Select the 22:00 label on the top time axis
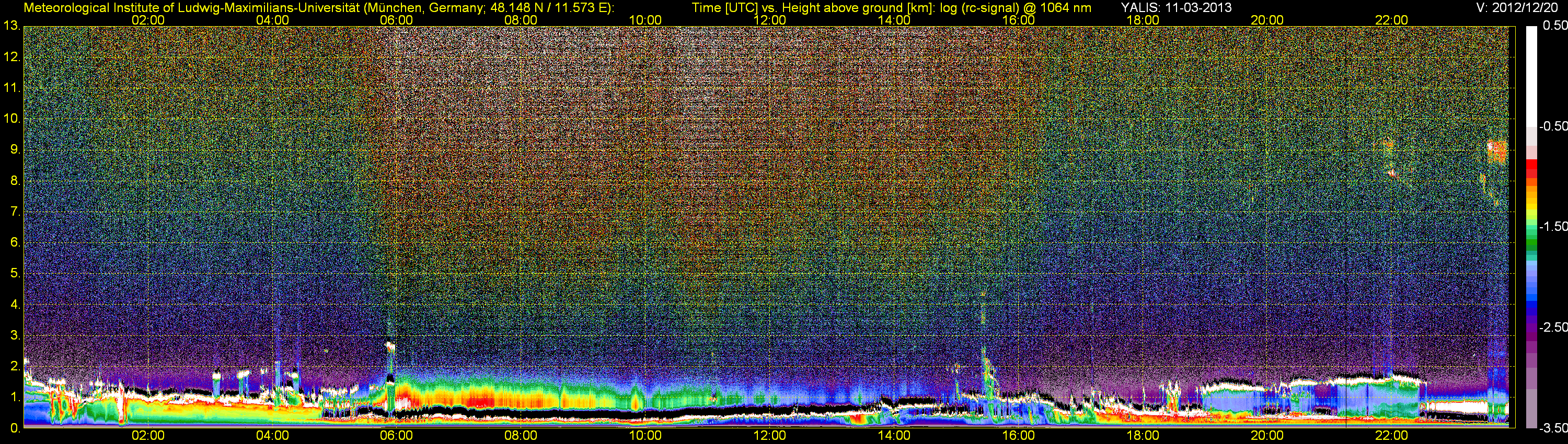1568x444 pixels. [x=1391, y=20]
